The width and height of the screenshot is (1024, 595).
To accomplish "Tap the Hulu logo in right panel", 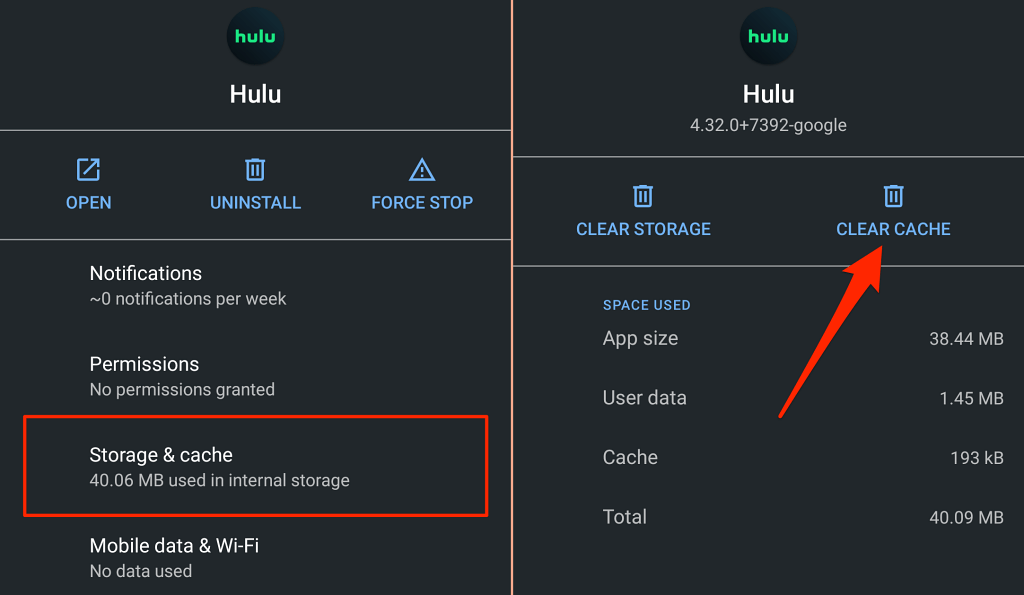I will [768, 36].
